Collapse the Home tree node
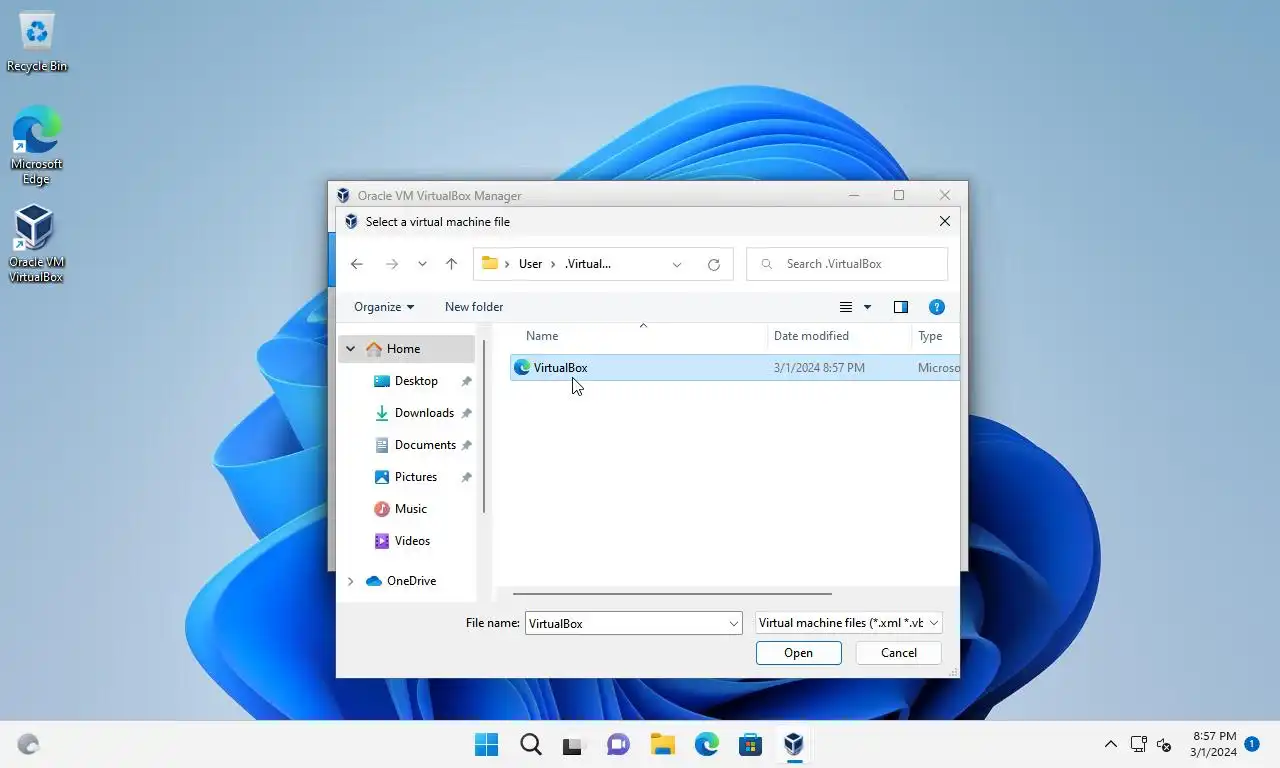 click(x=350, y=349)
